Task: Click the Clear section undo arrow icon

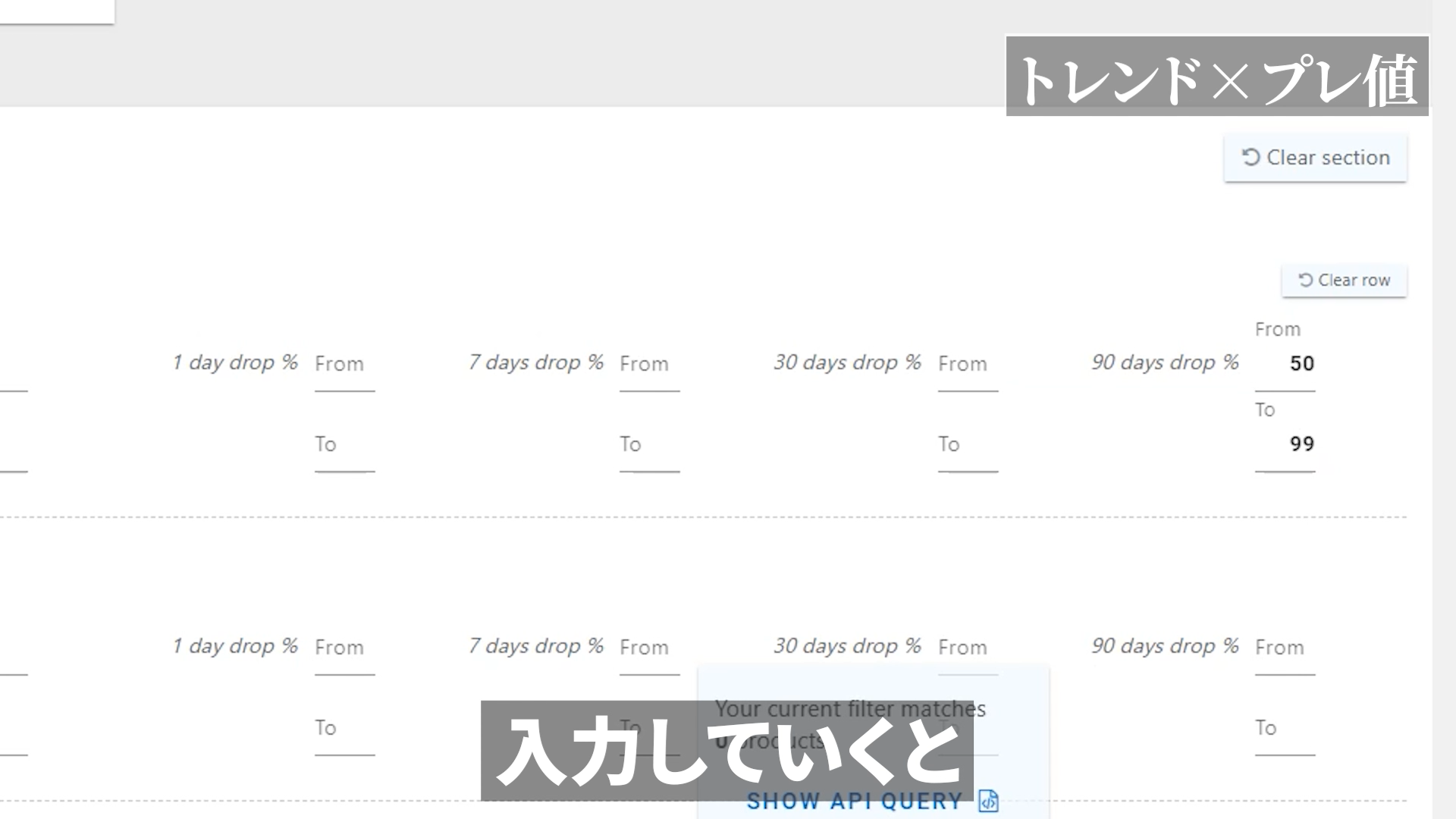Action: pyautogui.click(x=1250, y=157)
